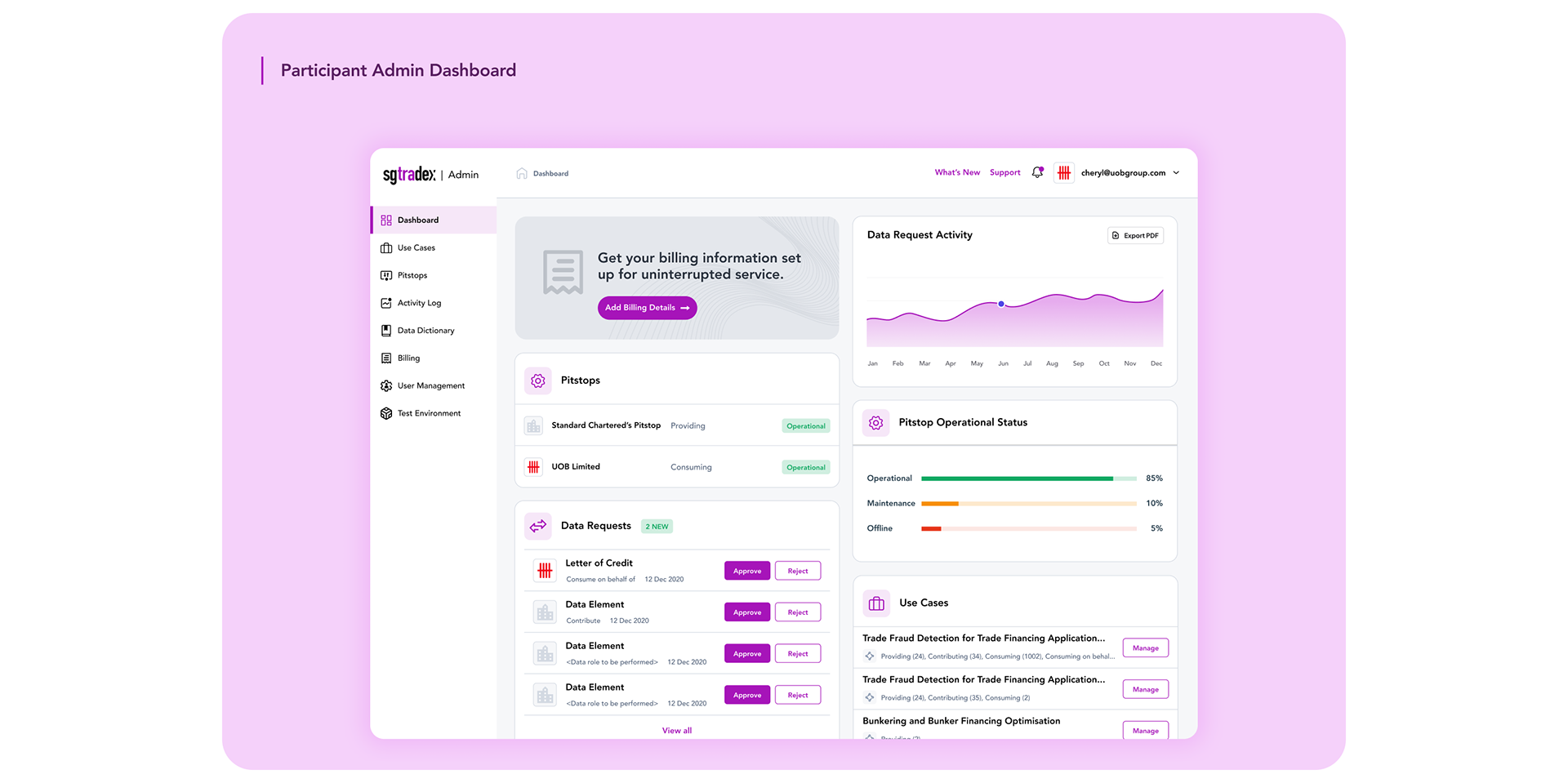The image size is (1568, 783).
Task: Open Test Environment in the sidebar
Action: [x=434, y=413]
